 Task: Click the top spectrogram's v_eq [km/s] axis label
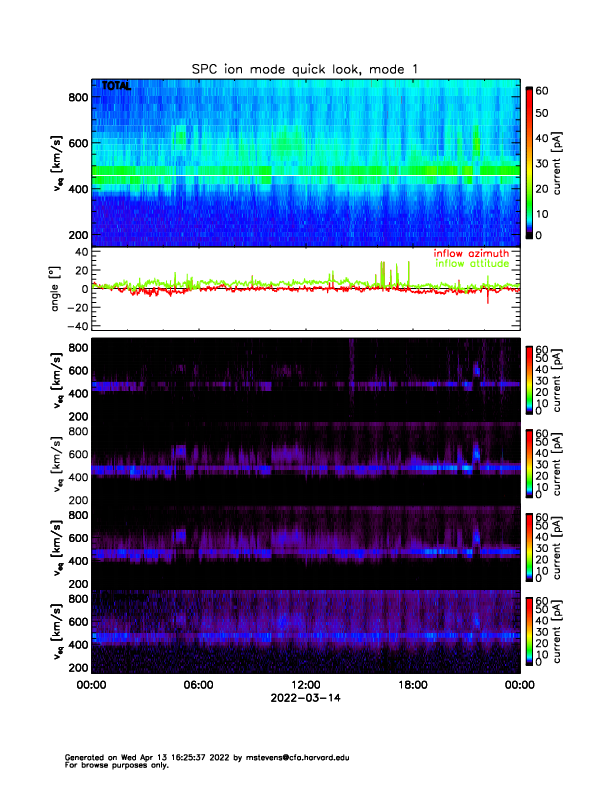(x=58, y=162)
